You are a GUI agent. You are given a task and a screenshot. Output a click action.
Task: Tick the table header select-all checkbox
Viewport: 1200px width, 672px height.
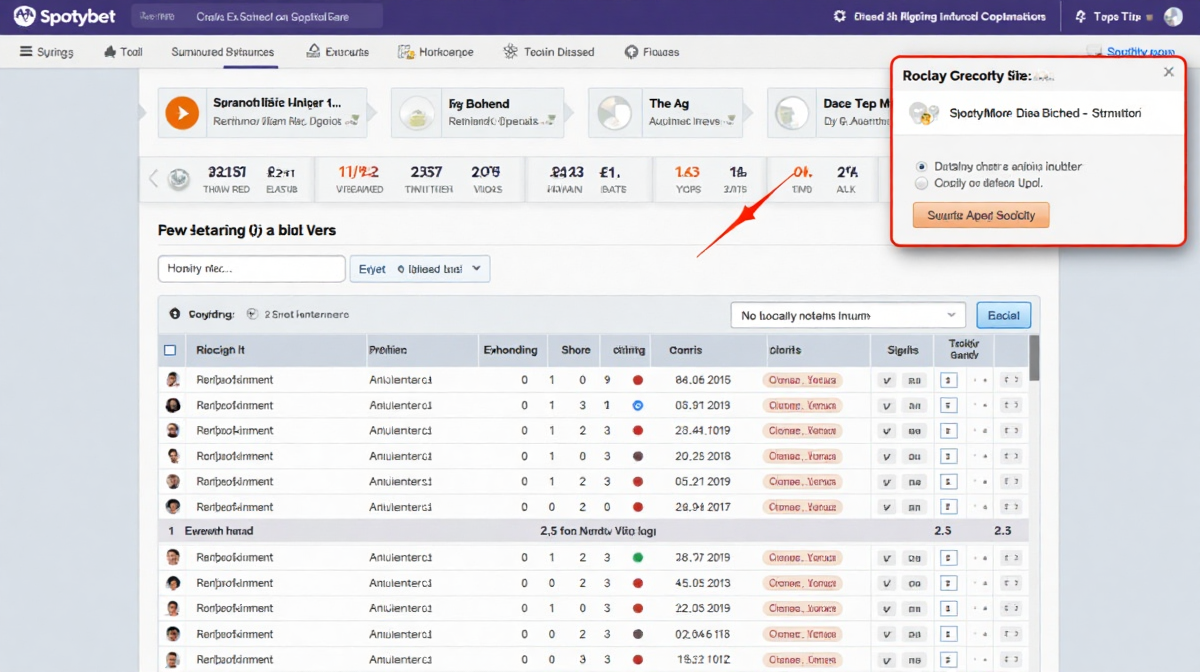pos(170,350)
